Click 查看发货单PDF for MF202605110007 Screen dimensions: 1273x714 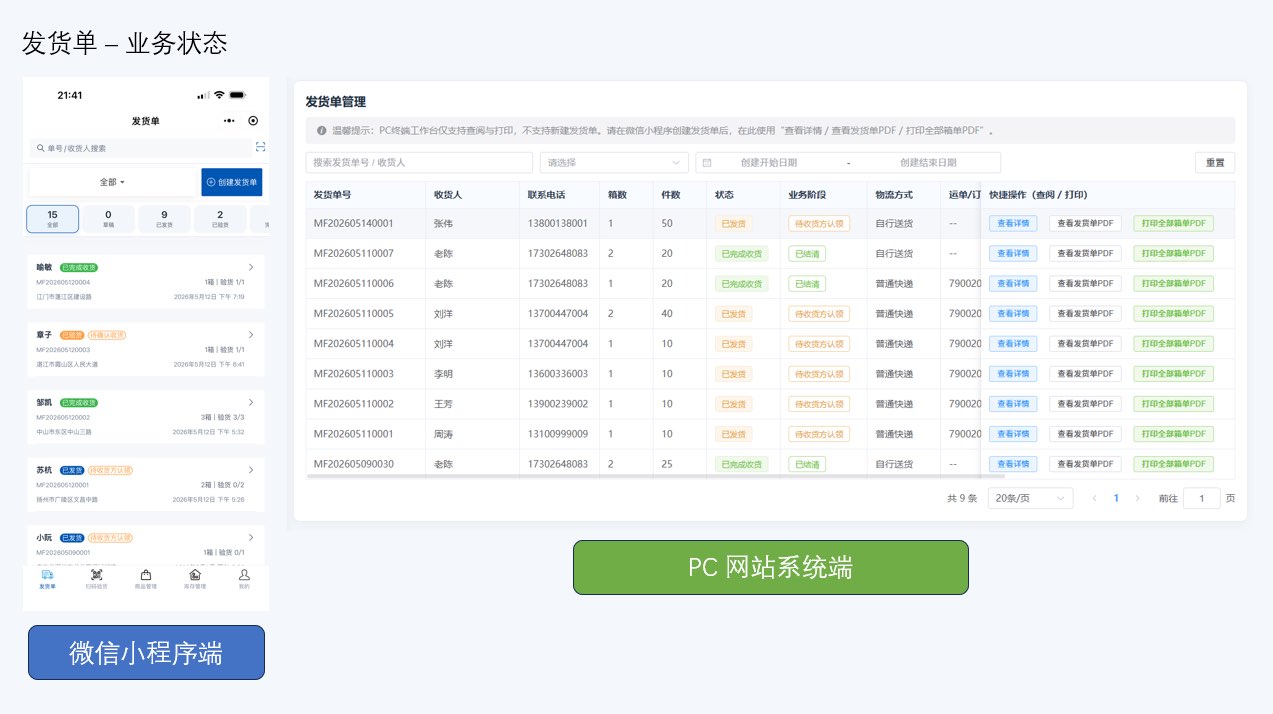pyautogui.click(x=1085, y=254)
